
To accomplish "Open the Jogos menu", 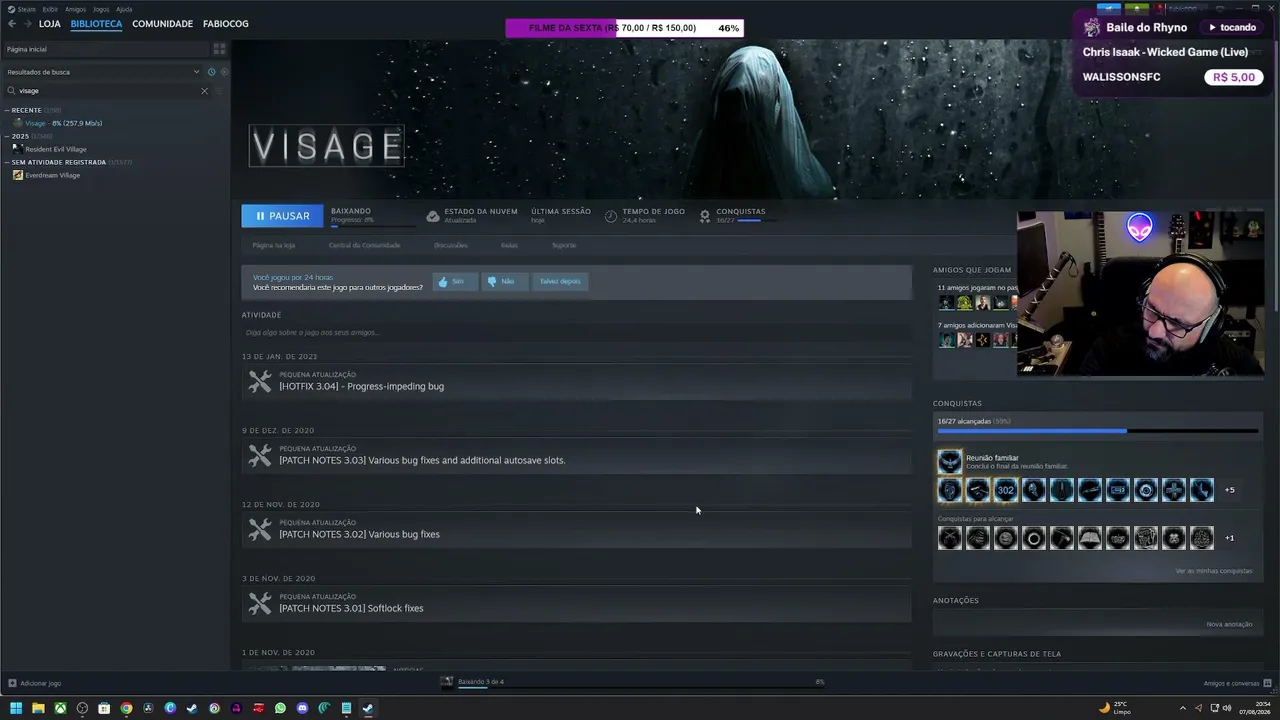I will coord(101,9).
